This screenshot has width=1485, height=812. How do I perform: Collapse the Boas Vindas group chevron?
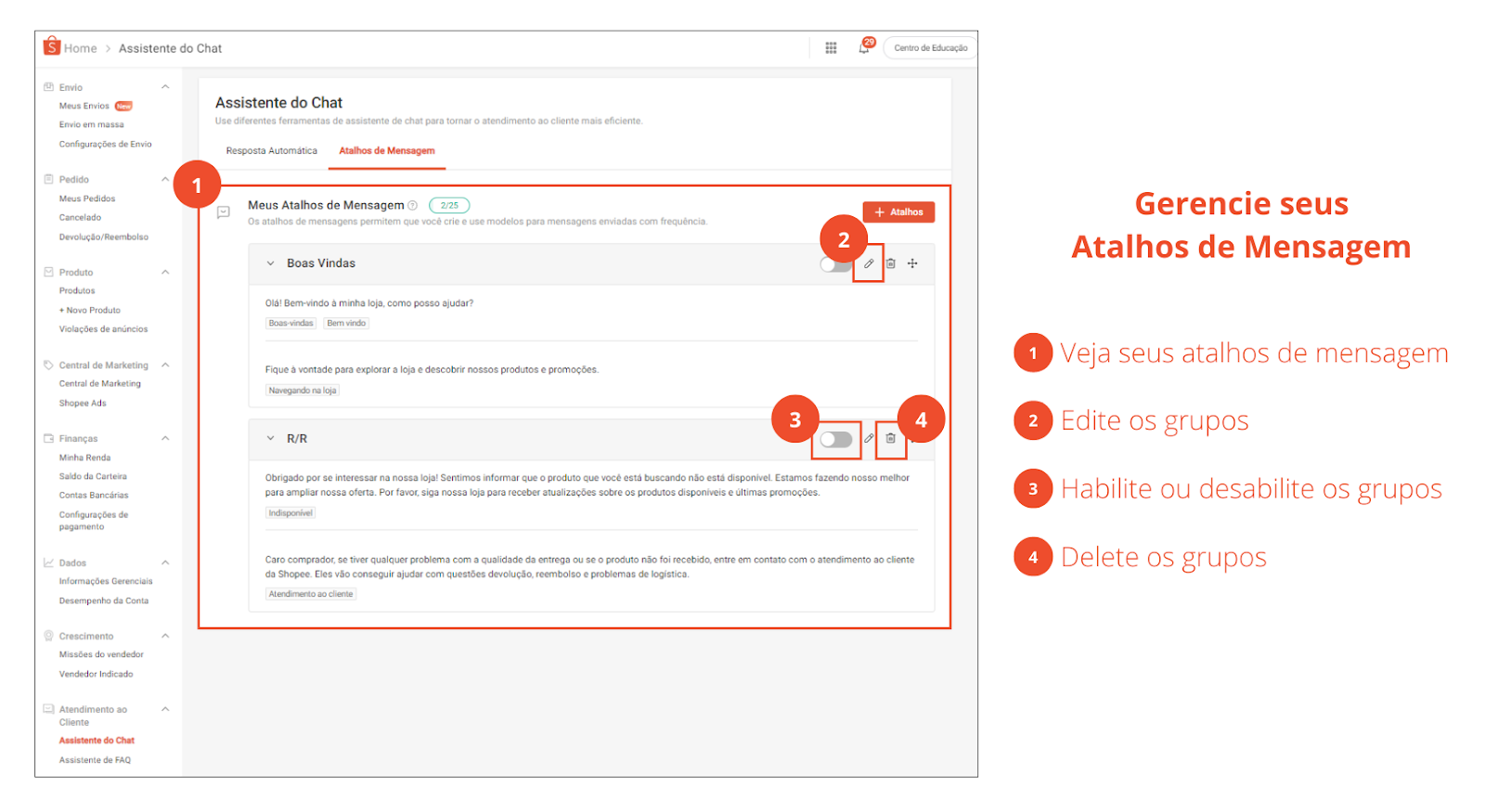[x=271, y=264]
